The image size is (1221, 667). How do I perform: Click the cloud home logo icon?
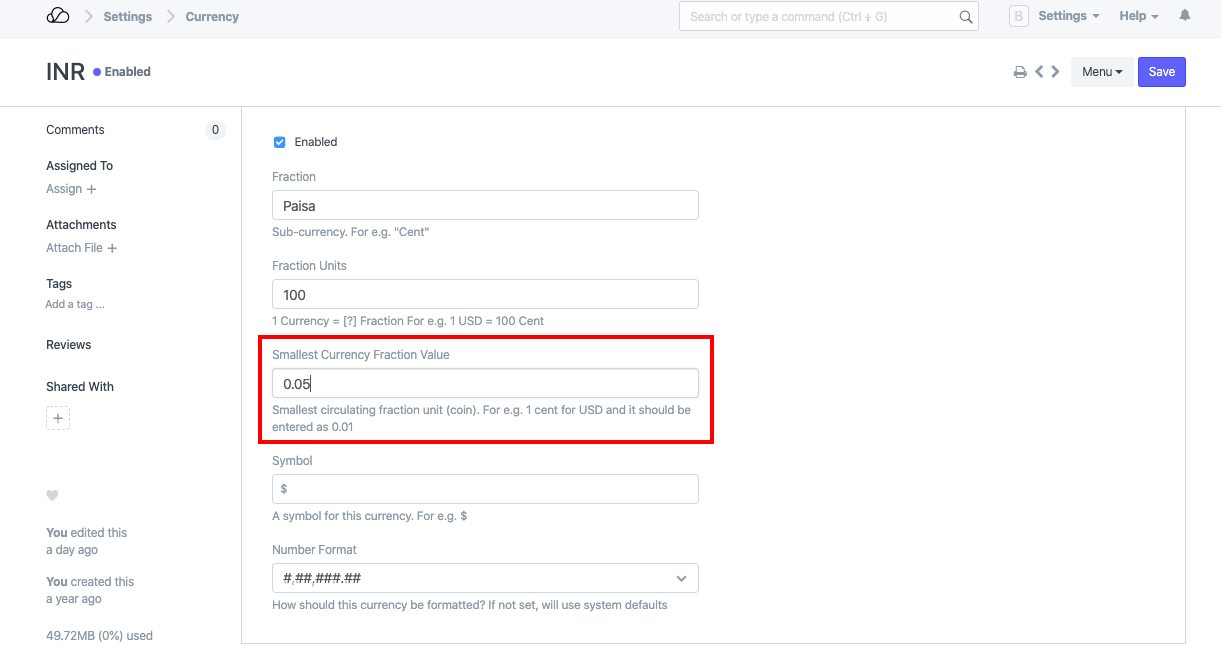coord(58,16)
